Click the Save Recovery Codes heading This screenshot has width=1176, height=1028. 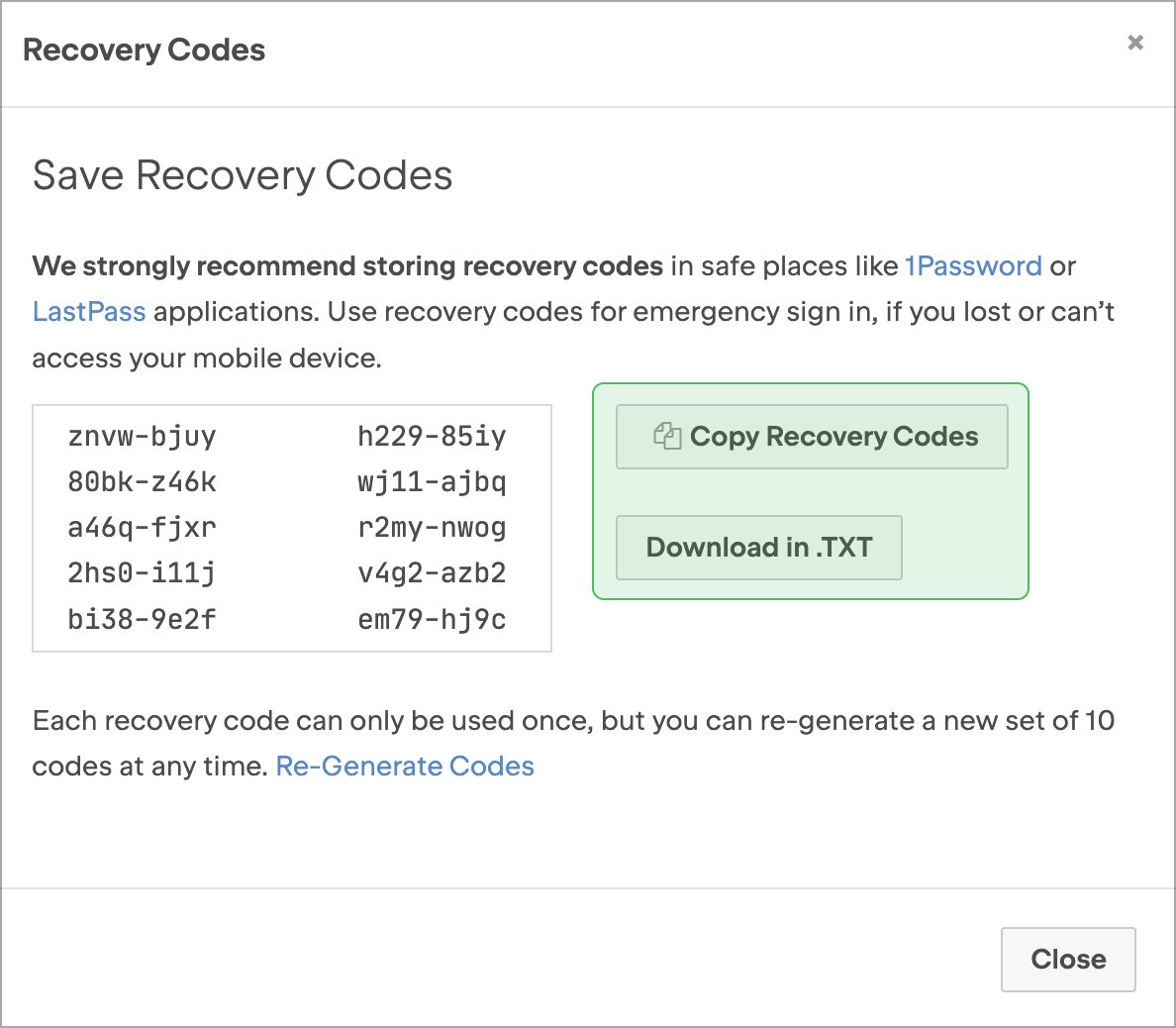(243, 175)
